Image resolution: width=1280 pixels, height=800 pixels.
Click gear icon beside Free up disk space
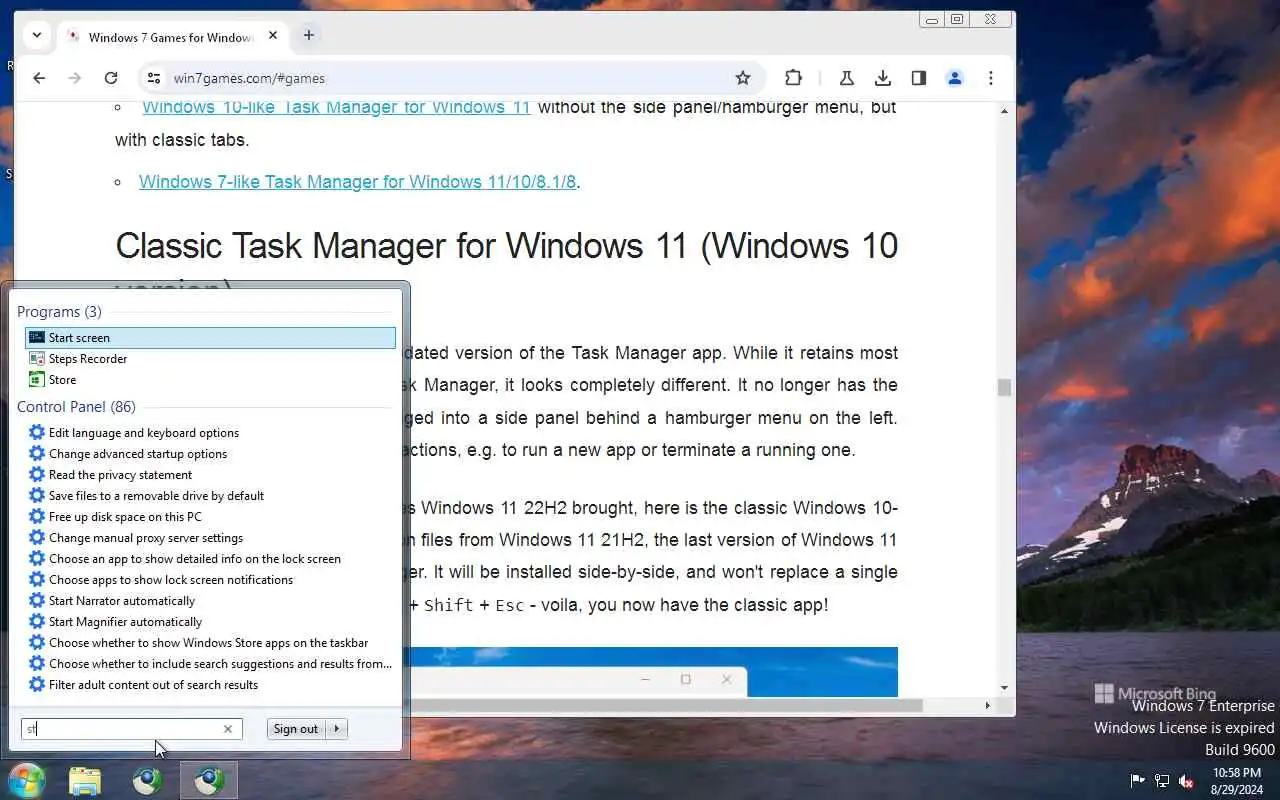point(37,517)
